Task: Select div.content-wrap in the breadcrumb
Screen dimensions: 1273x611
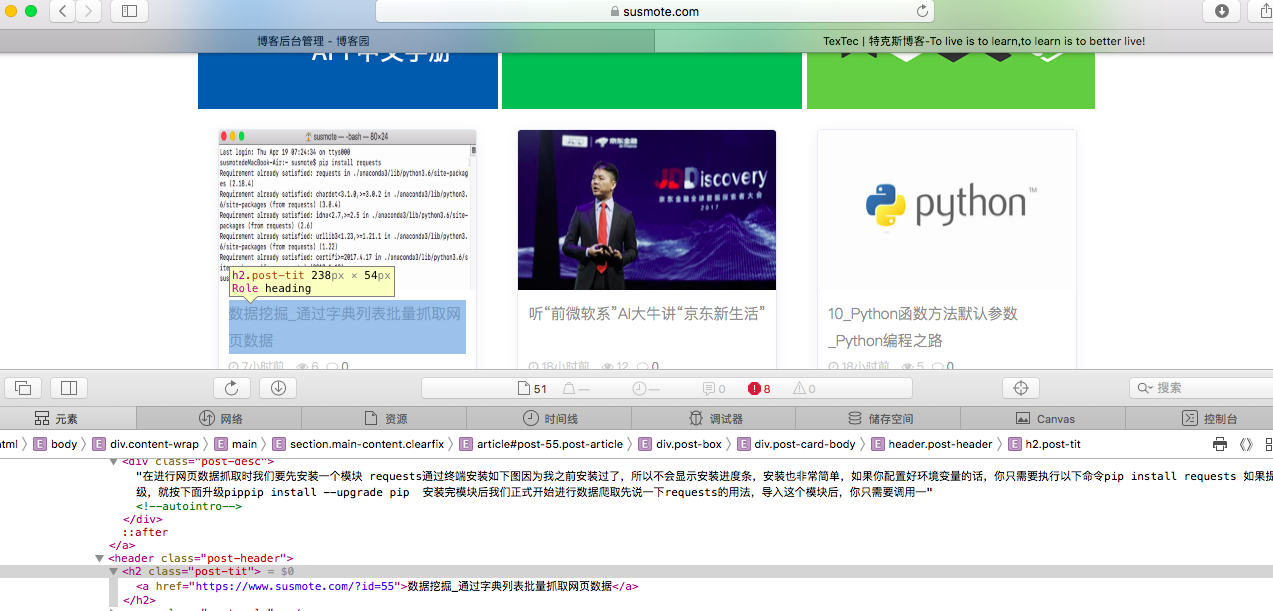Action: point(146,444)
